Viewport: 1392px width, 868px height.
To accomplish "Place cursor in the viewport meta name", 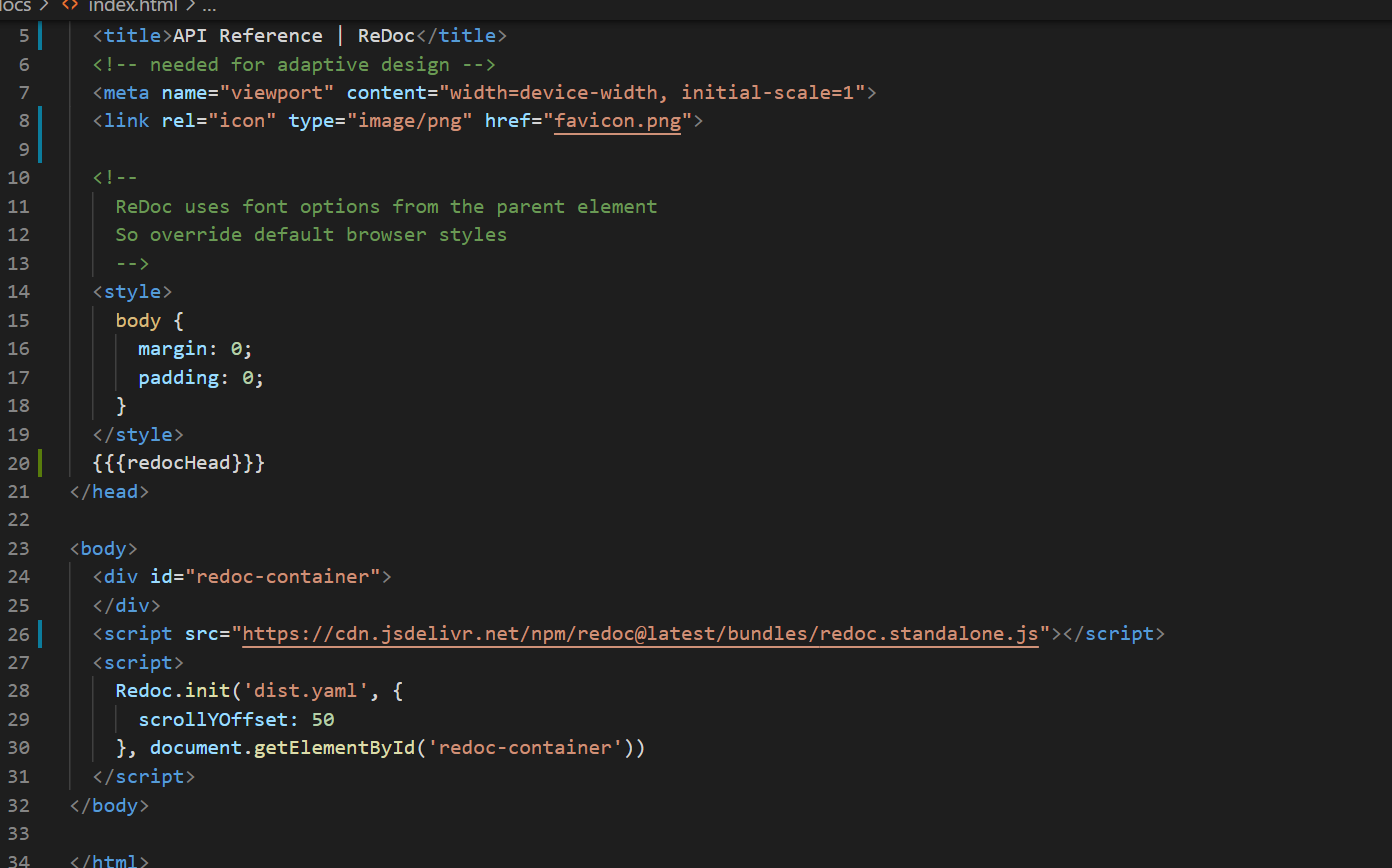I will 279,91.
